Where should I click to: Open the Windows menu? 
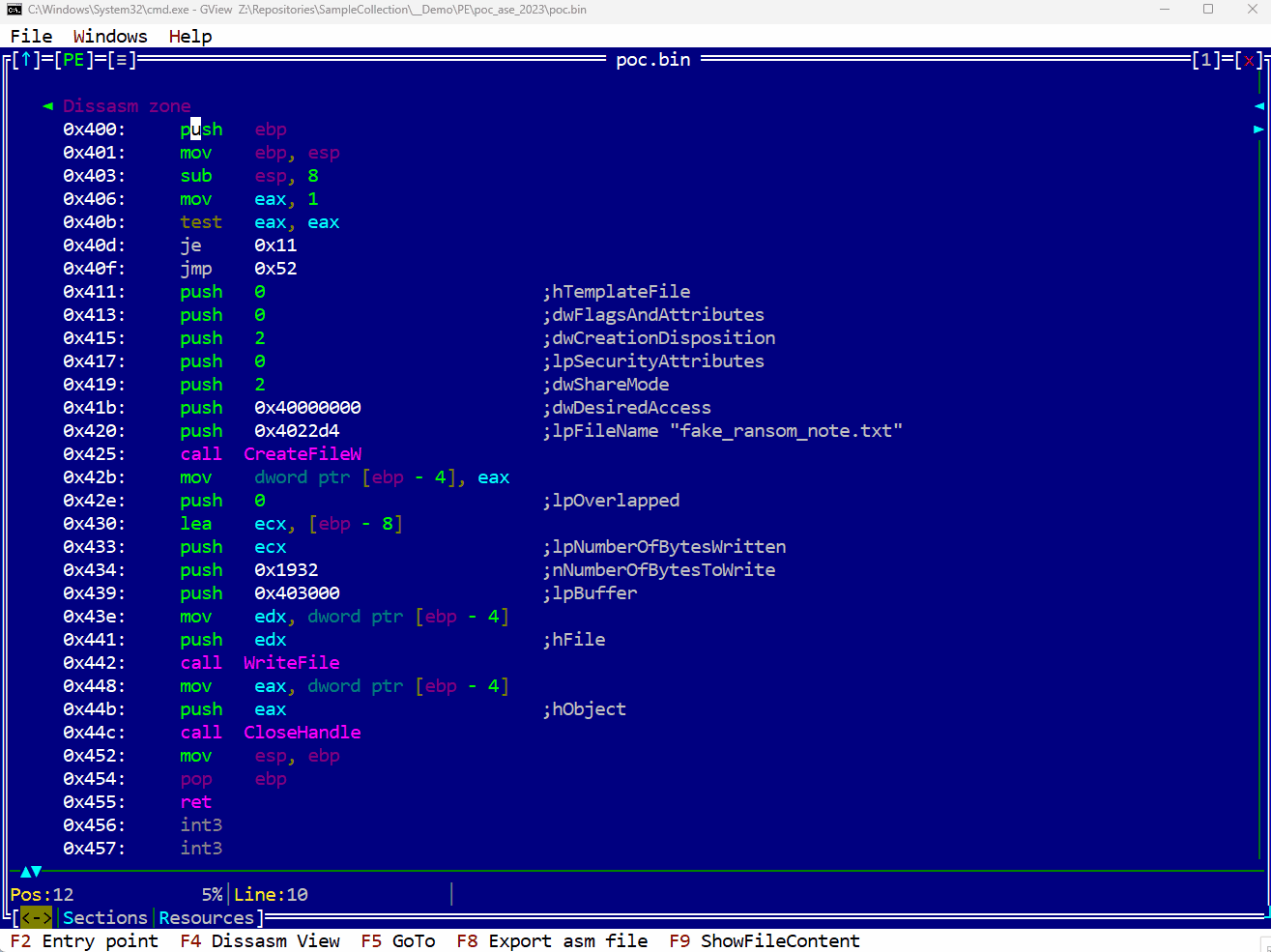[110, 37]
